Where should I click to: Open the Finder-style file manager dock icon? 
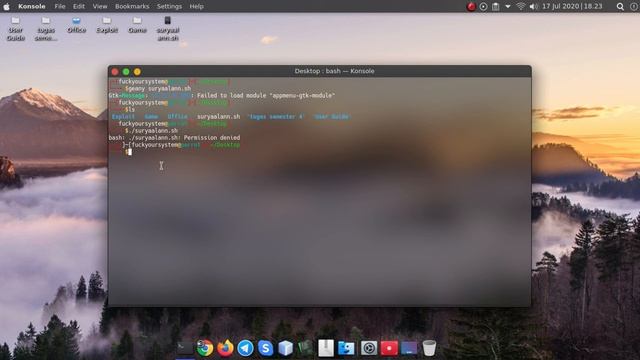point(346,348)
